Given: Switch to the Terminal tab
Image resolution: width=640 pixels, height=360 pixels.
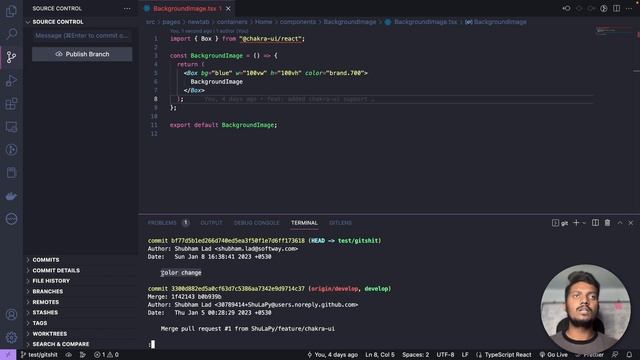Looking at the screenshot, I should pyautogui.click(x=304, y=223).
